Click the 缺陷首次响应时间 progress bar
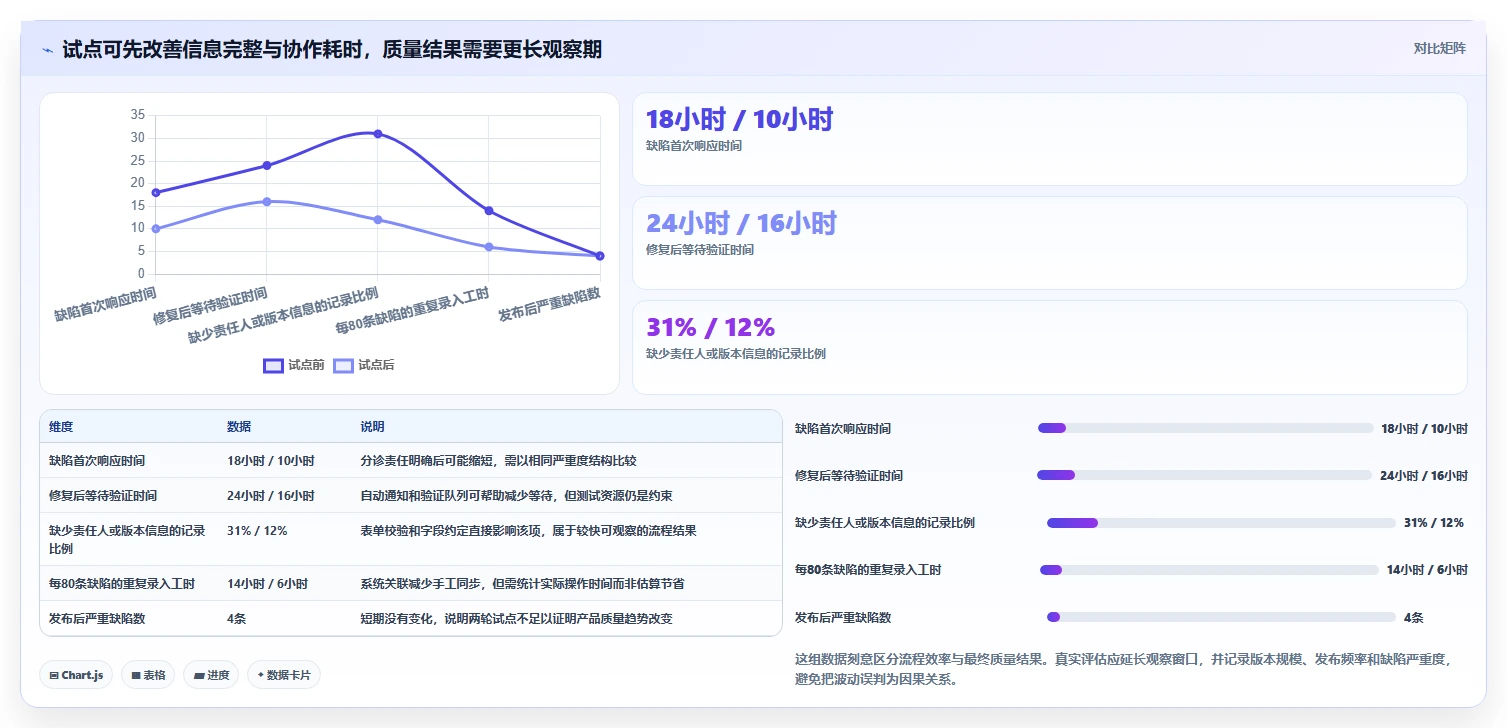Viewport: 1507px width, 728px height. tap(1206, 428)
